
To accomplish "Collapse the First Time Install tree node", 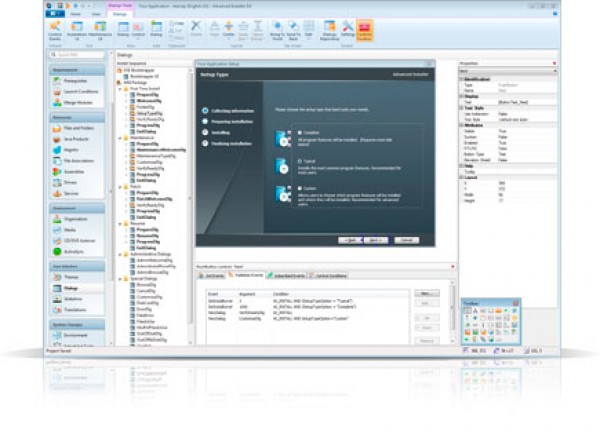I will pos(122,90).
